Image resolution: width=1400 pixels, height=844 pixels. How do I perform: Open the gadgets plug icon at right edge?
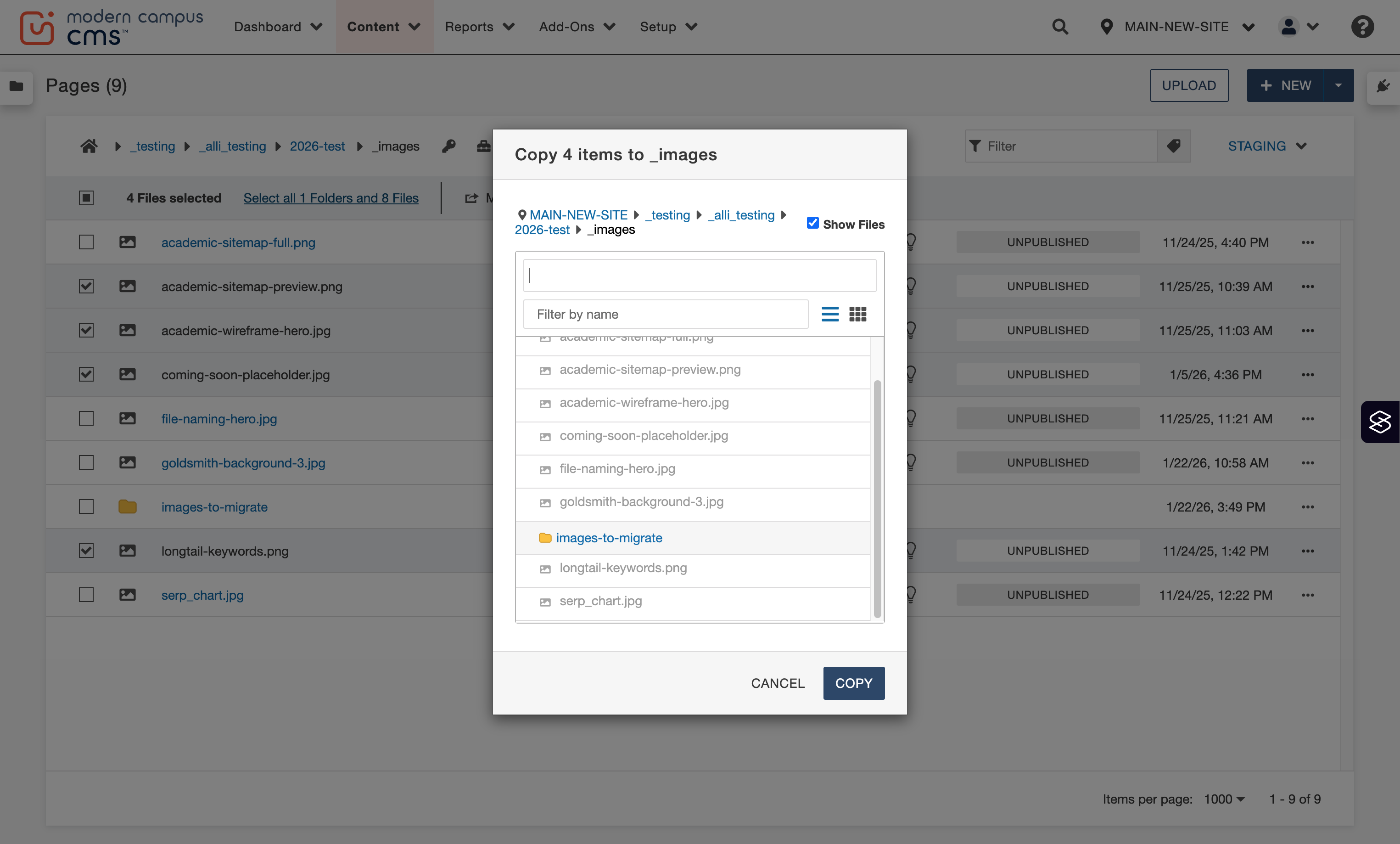tap(1383, 86)
